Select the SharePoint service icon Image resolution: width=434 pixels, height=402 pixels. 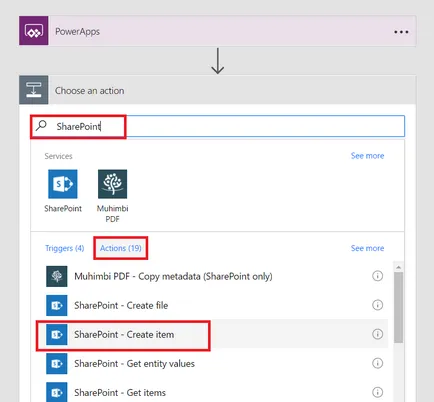(63, 184)
